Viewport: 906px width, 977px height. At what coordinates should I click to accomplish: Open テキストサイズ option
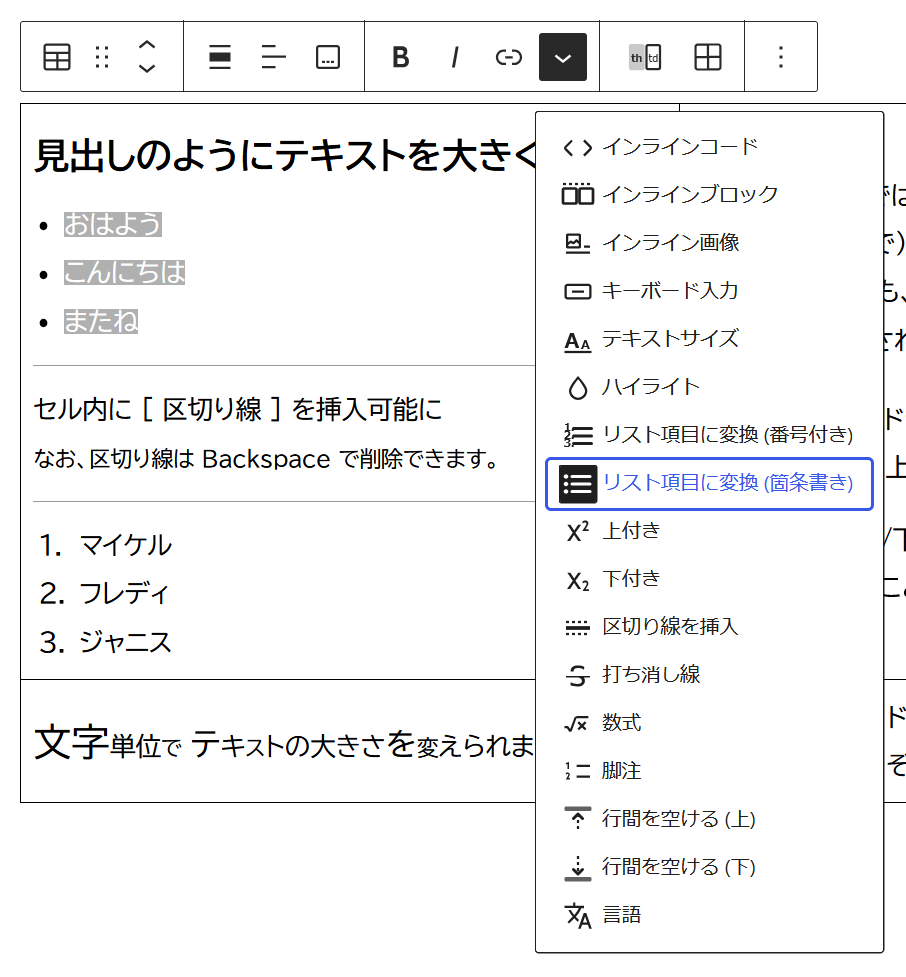click(x=709, y=340)
